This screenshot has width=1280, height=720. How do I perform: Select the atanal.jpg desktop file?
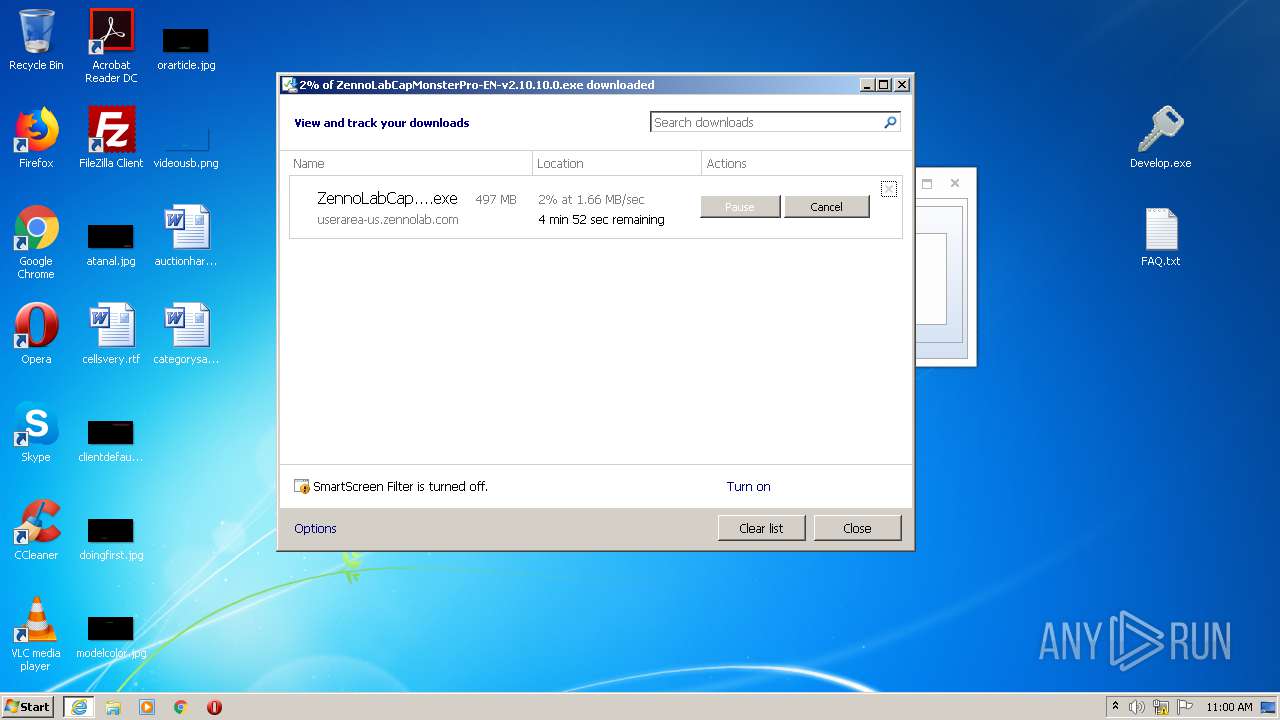(111, 244)
